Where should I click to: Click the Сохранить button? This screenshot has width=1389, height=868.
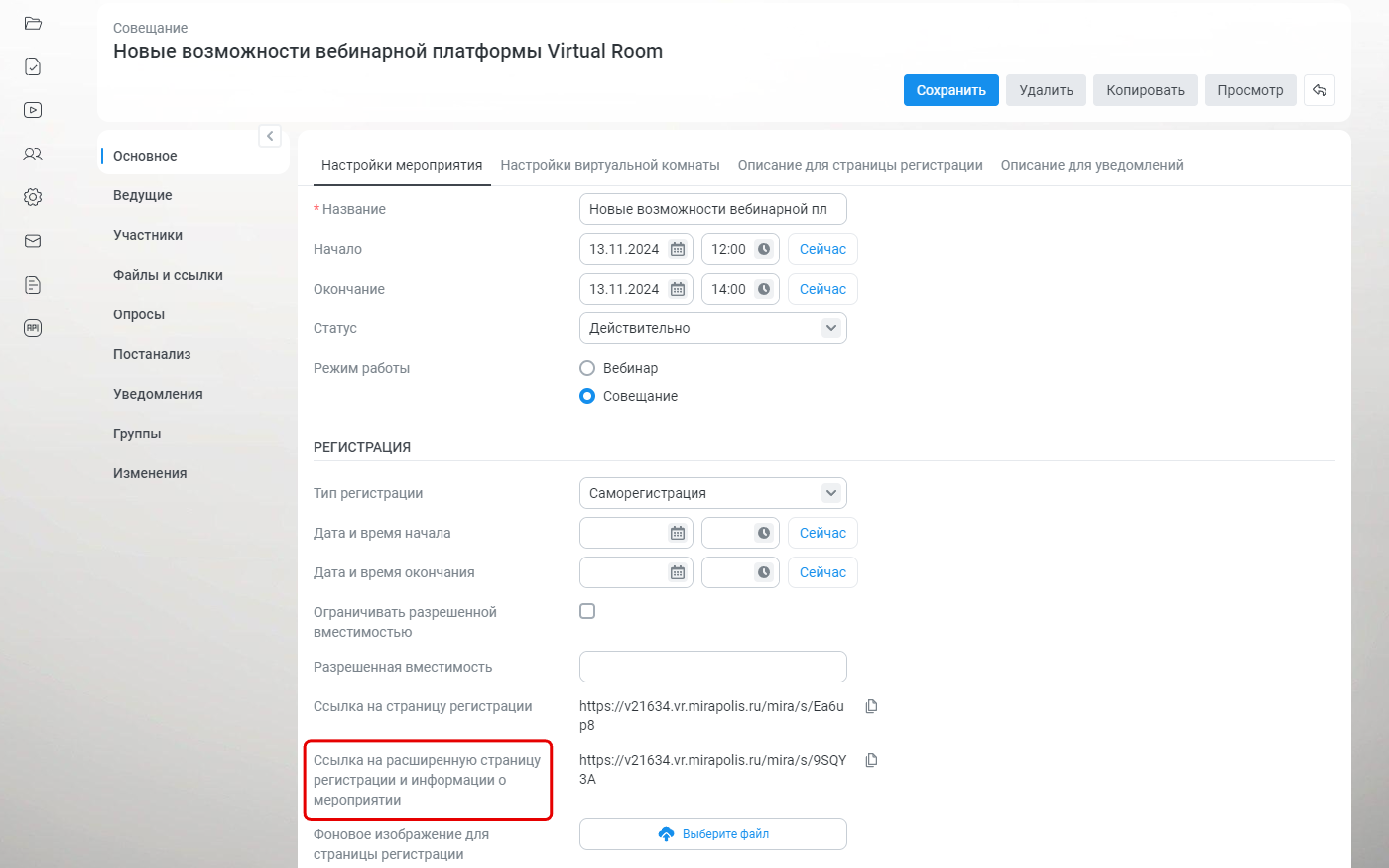[951, 90]
